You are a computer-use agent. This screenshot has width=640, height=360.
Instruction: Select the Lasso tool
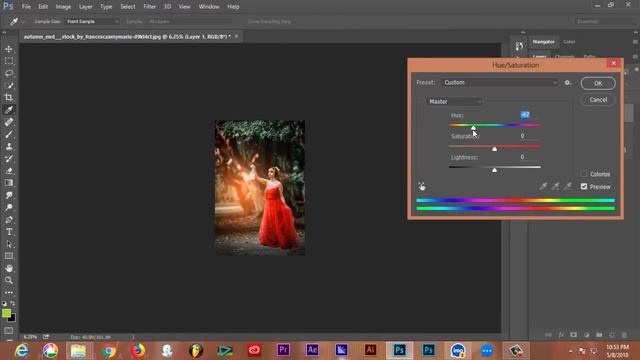point(9,73)
